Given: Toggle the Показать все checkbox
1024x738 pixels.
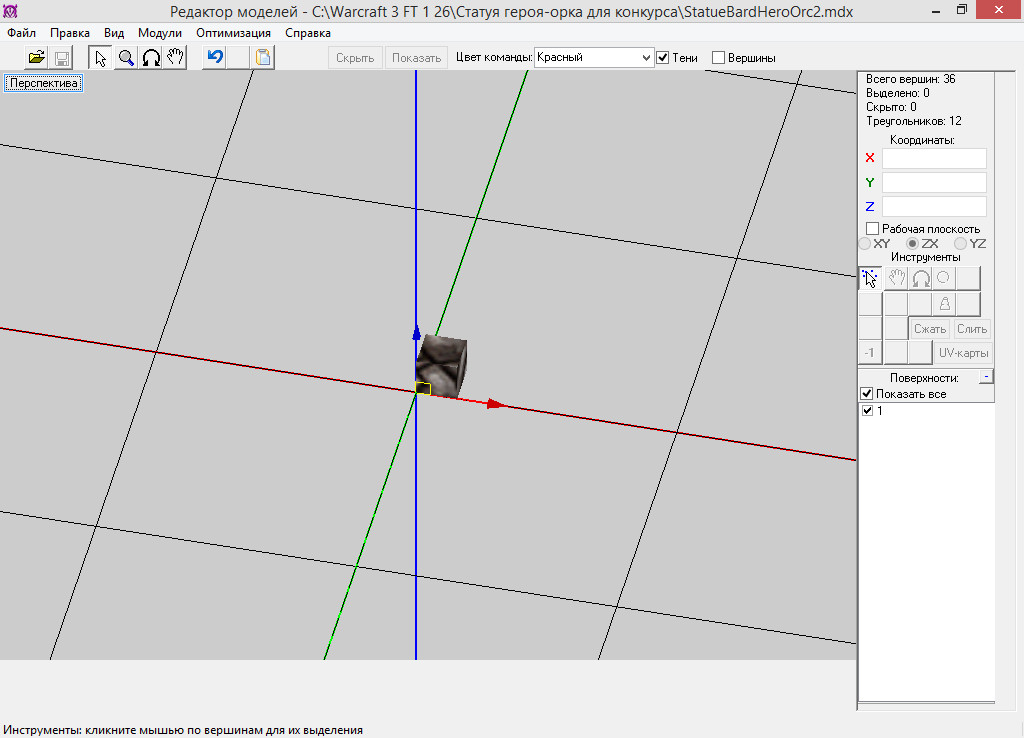Looking at the screenshot, I should pos(867,394).
